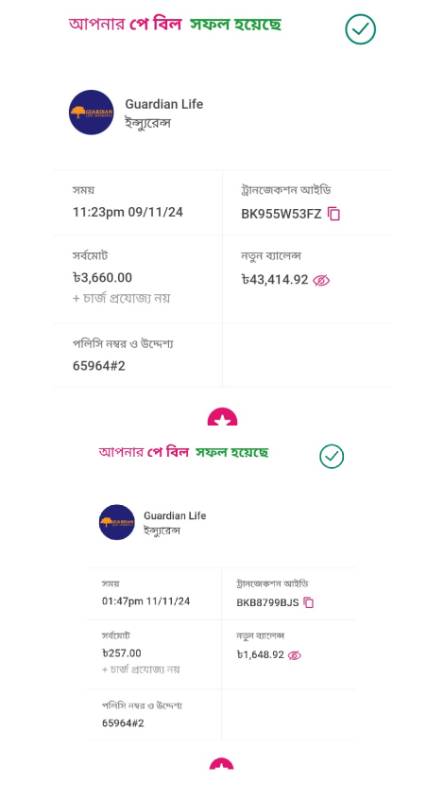Copy transaction ID BKB8799BJS

309,603
